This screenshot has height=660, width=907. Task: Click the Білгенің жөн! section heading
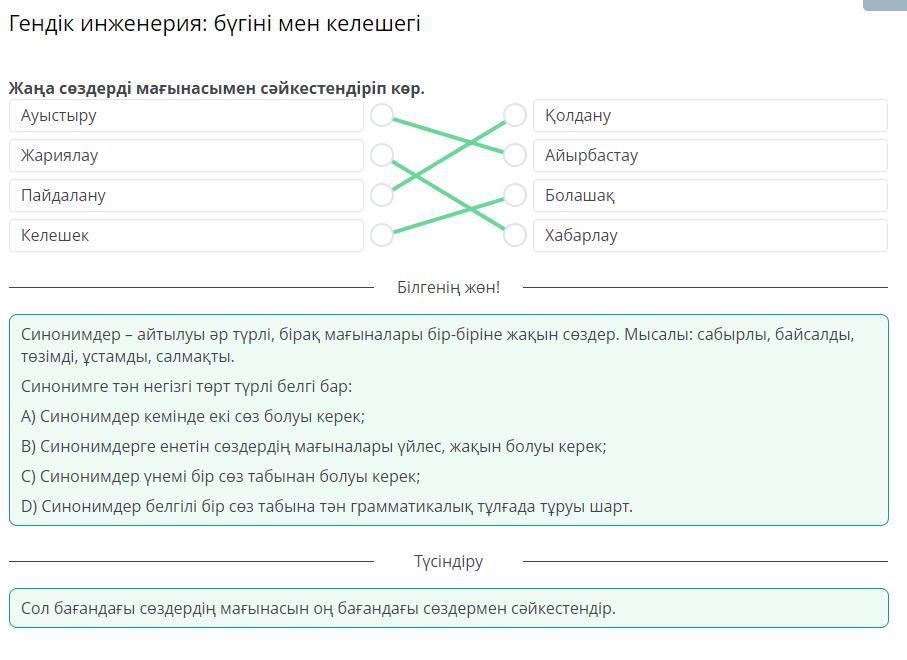(x=448, y=288)
